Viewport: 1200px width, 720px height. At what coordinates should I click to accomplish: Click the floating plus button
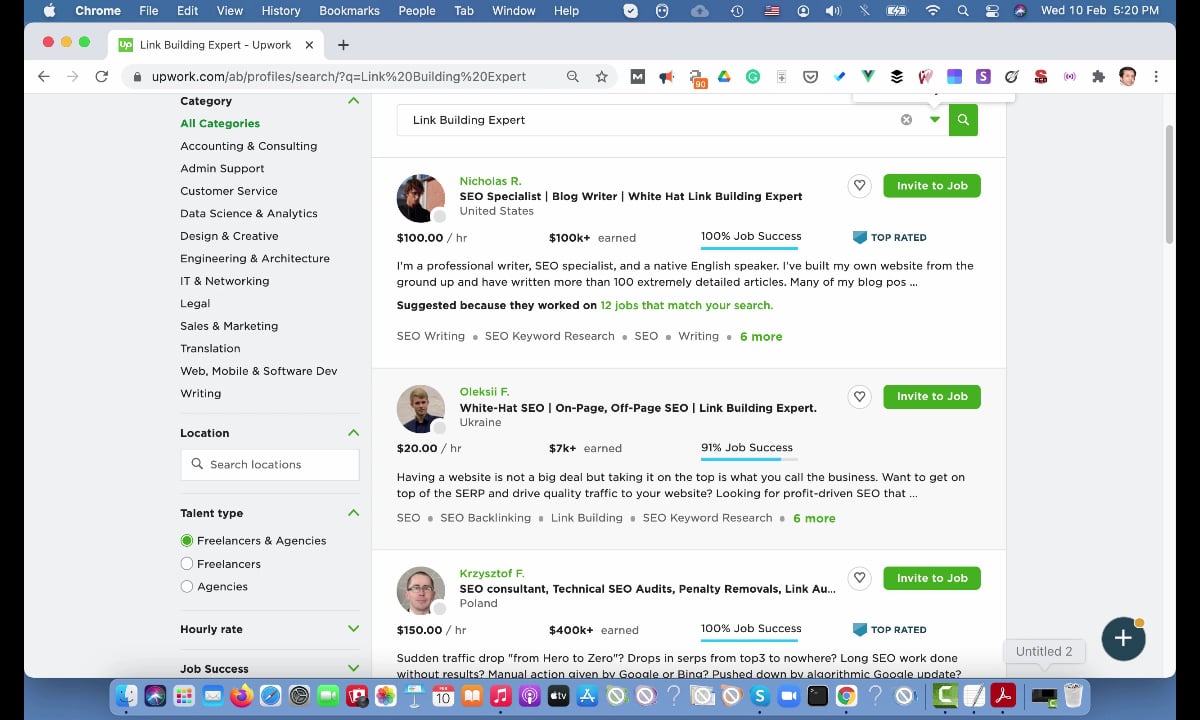point(1123,638)
